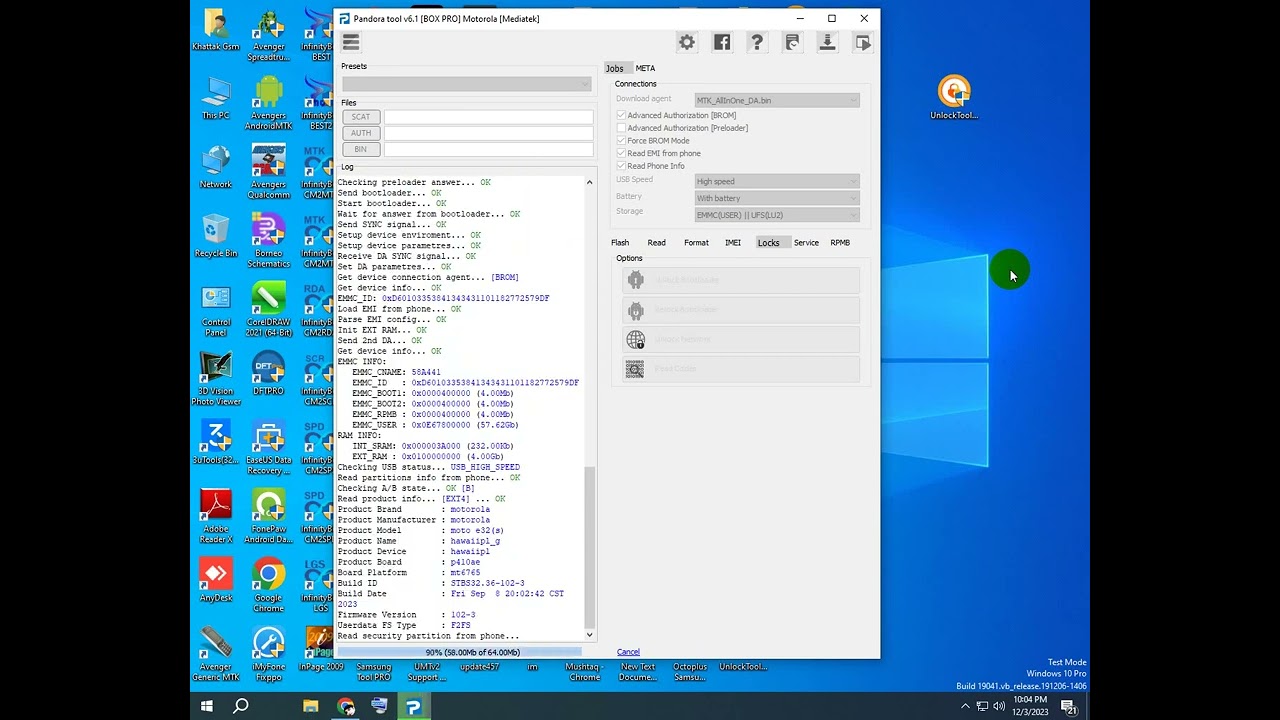Screen dimensions: 1280x720
Task: Click the exit arrow icon in toolbar
Action: click(862, 42)
